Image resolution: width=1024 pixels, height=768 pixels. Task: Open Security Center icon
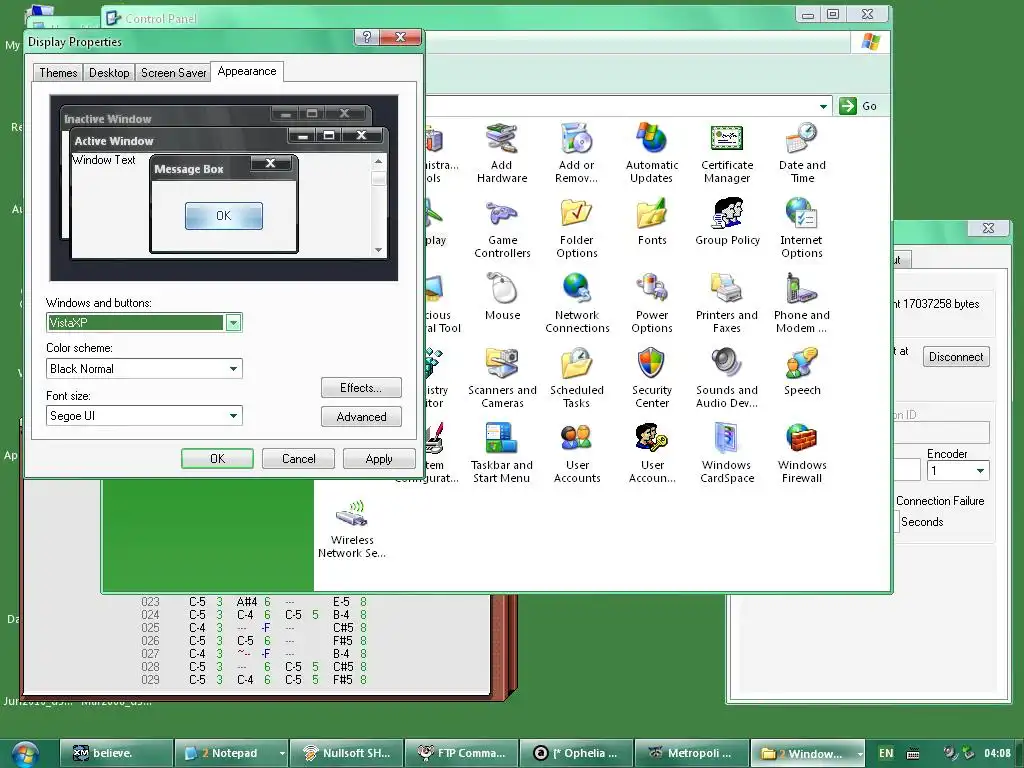(652, 378)
